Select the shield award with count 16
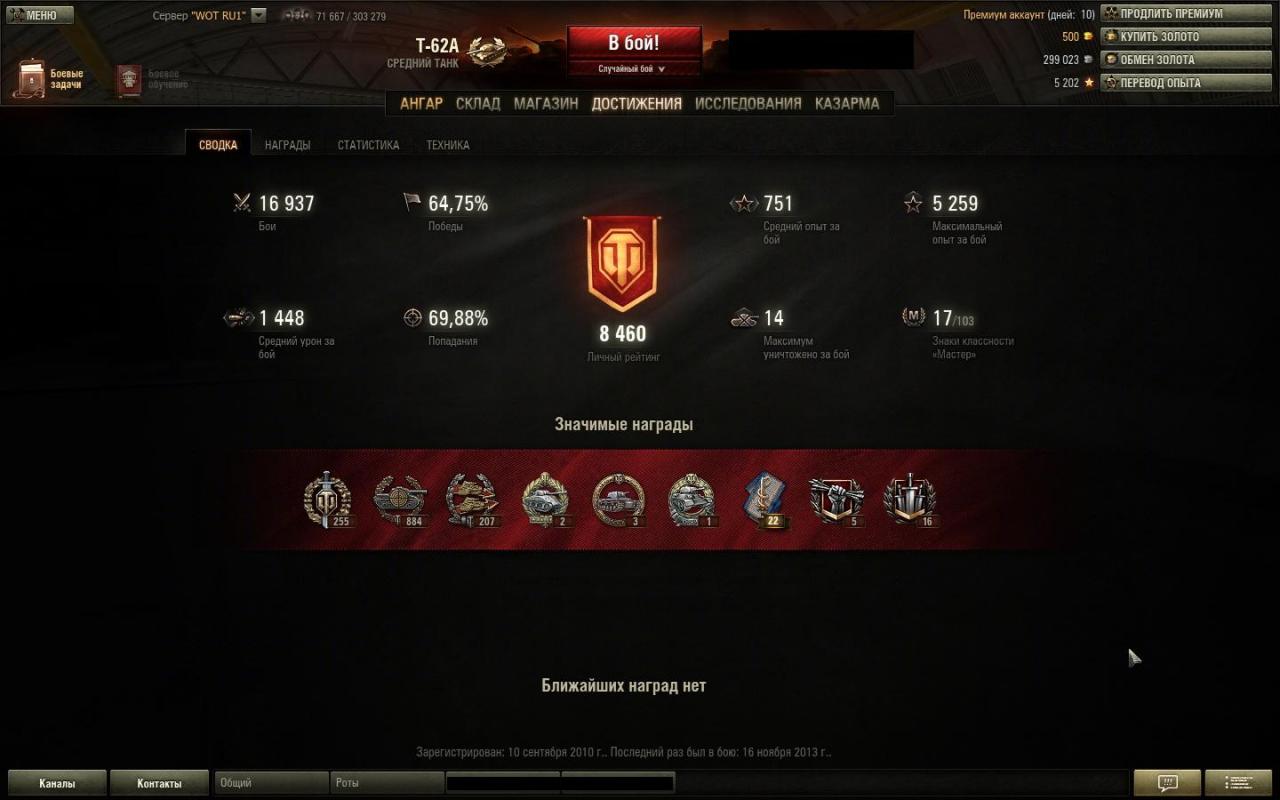This screenshot has height=800, width=1280. (910, 499)
